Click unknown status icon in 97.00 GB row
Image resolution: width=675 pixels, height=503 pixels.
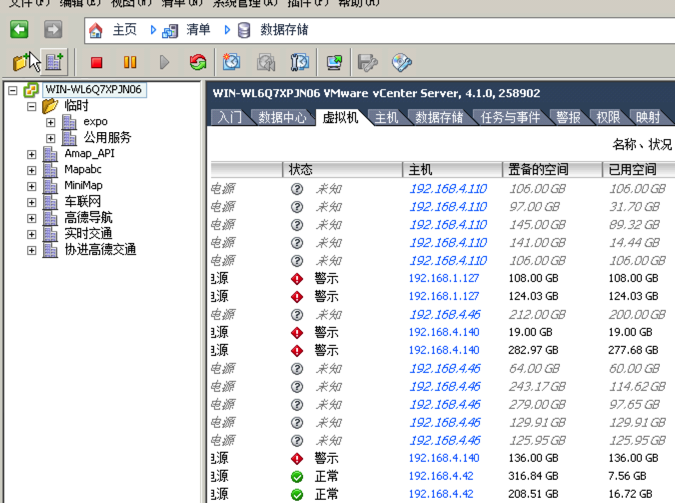[x=297, y=207]
